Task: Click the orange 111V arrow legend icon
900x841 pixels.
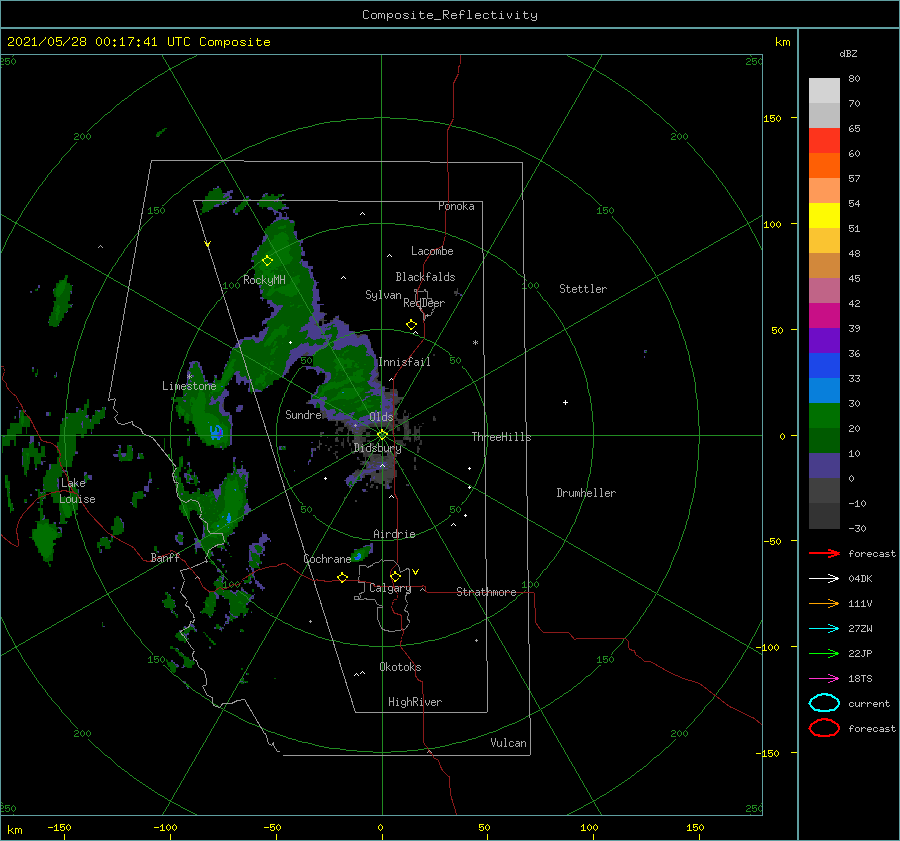Action: [824, 603]
